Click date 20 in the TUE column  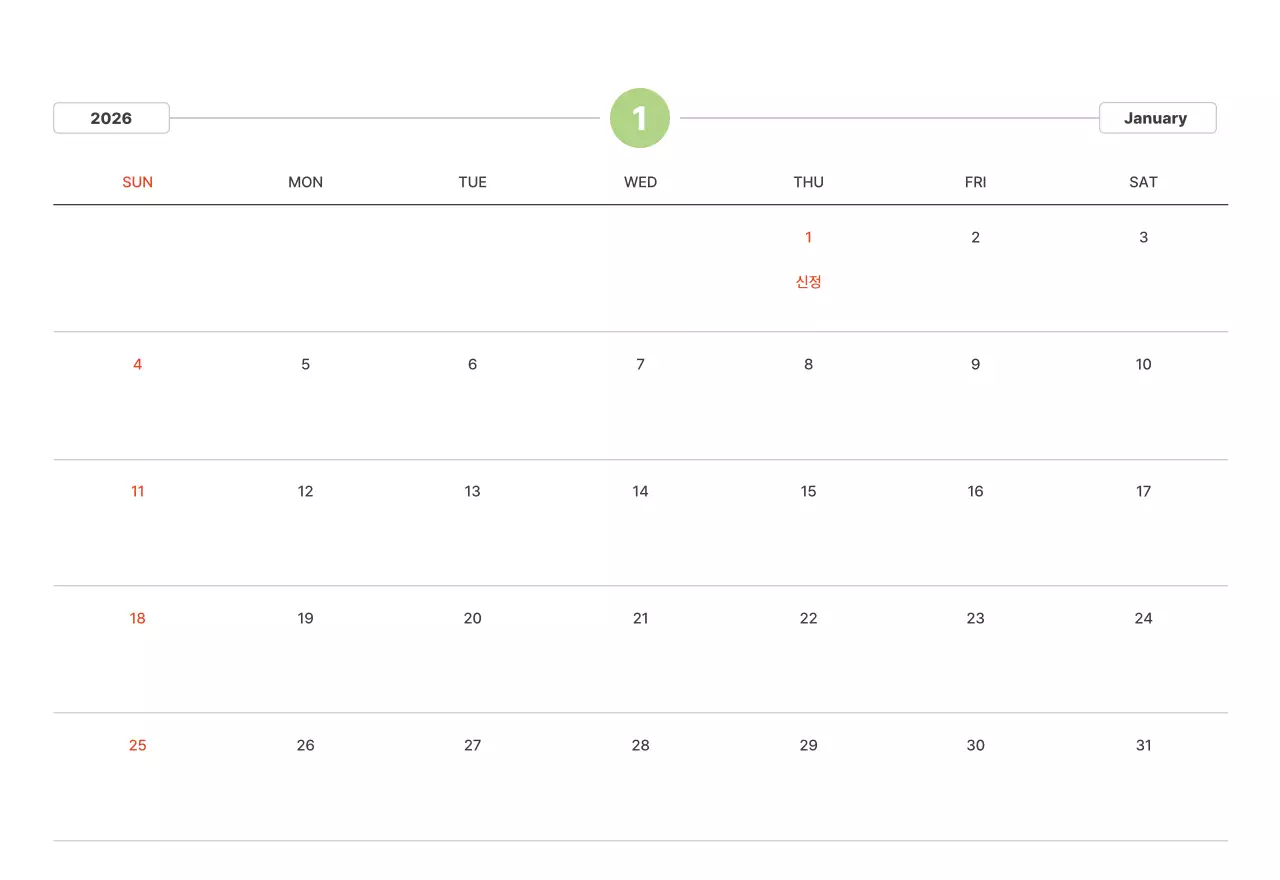click(x=473, y=619)
